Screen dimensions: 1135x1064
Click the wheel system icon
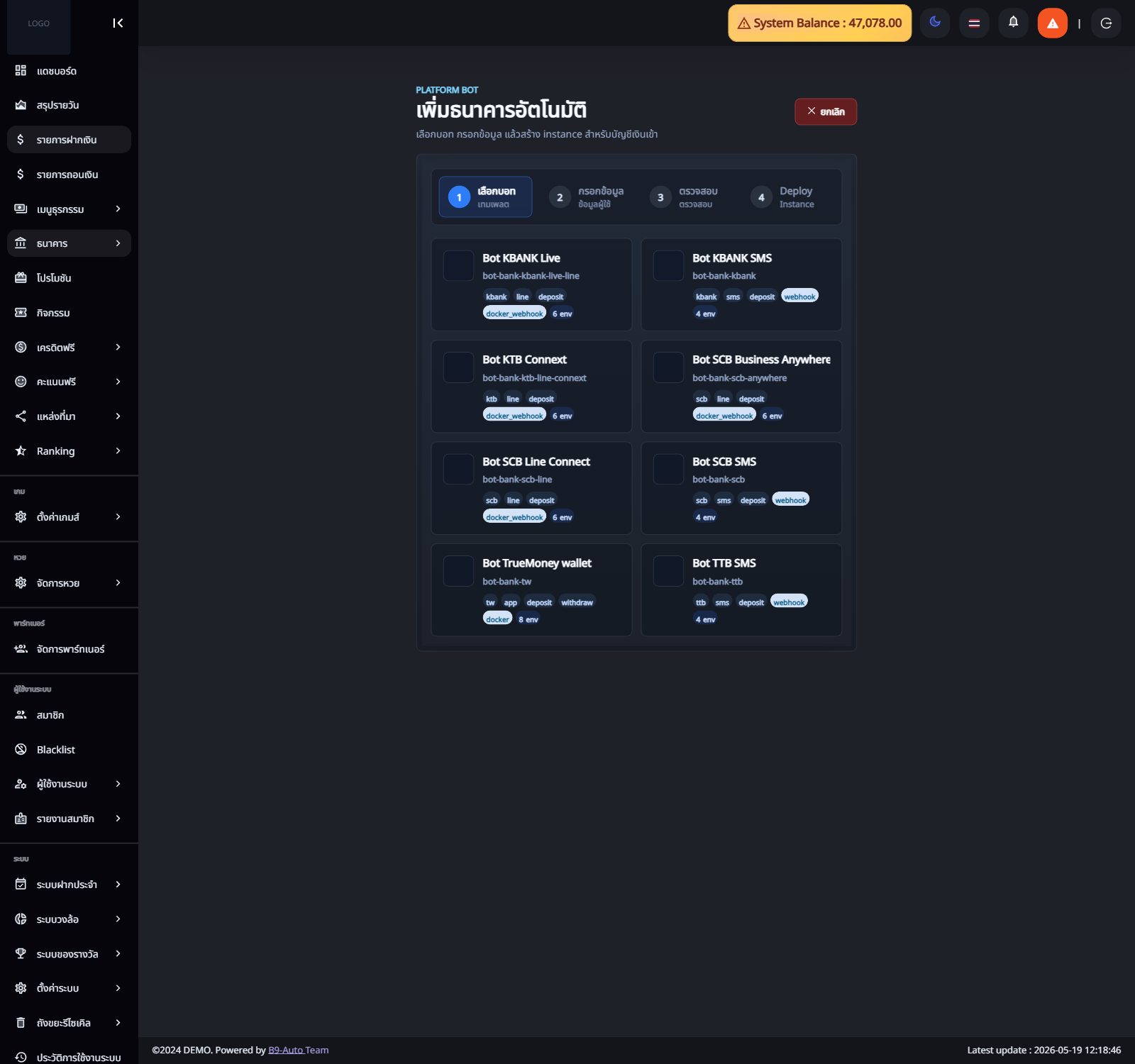click(x=21, y=919)
